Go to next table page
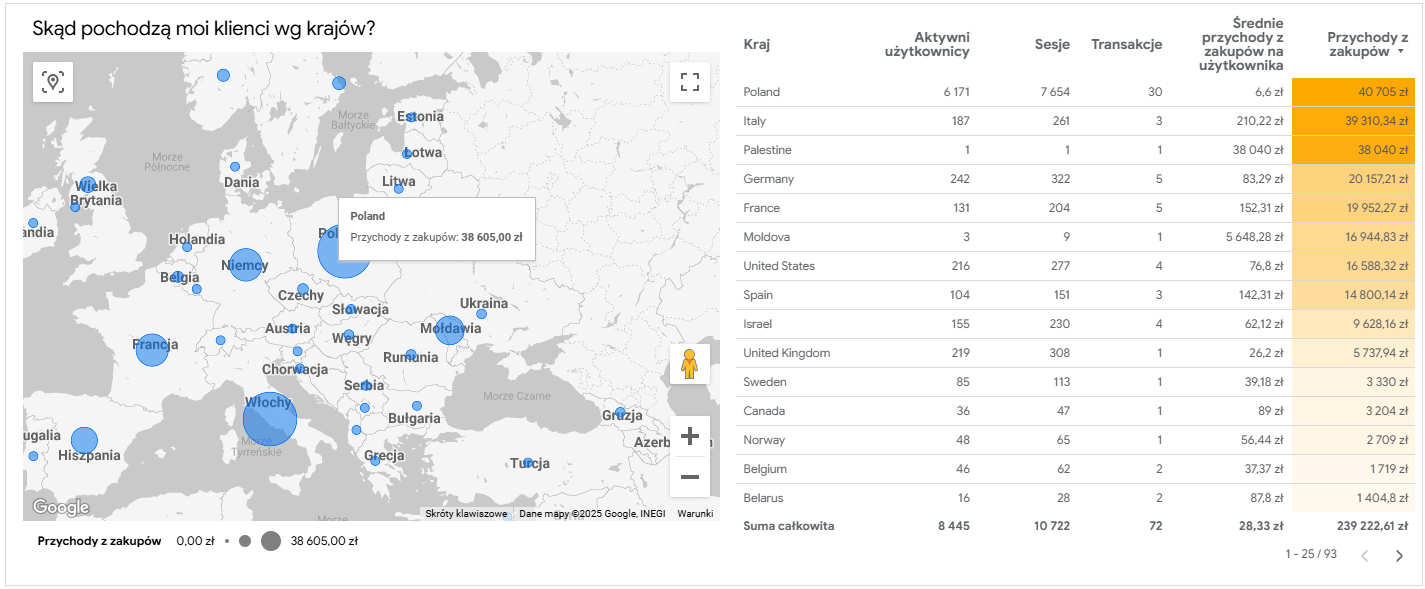Screen dimensions: 1425x589 point(1399,556)
